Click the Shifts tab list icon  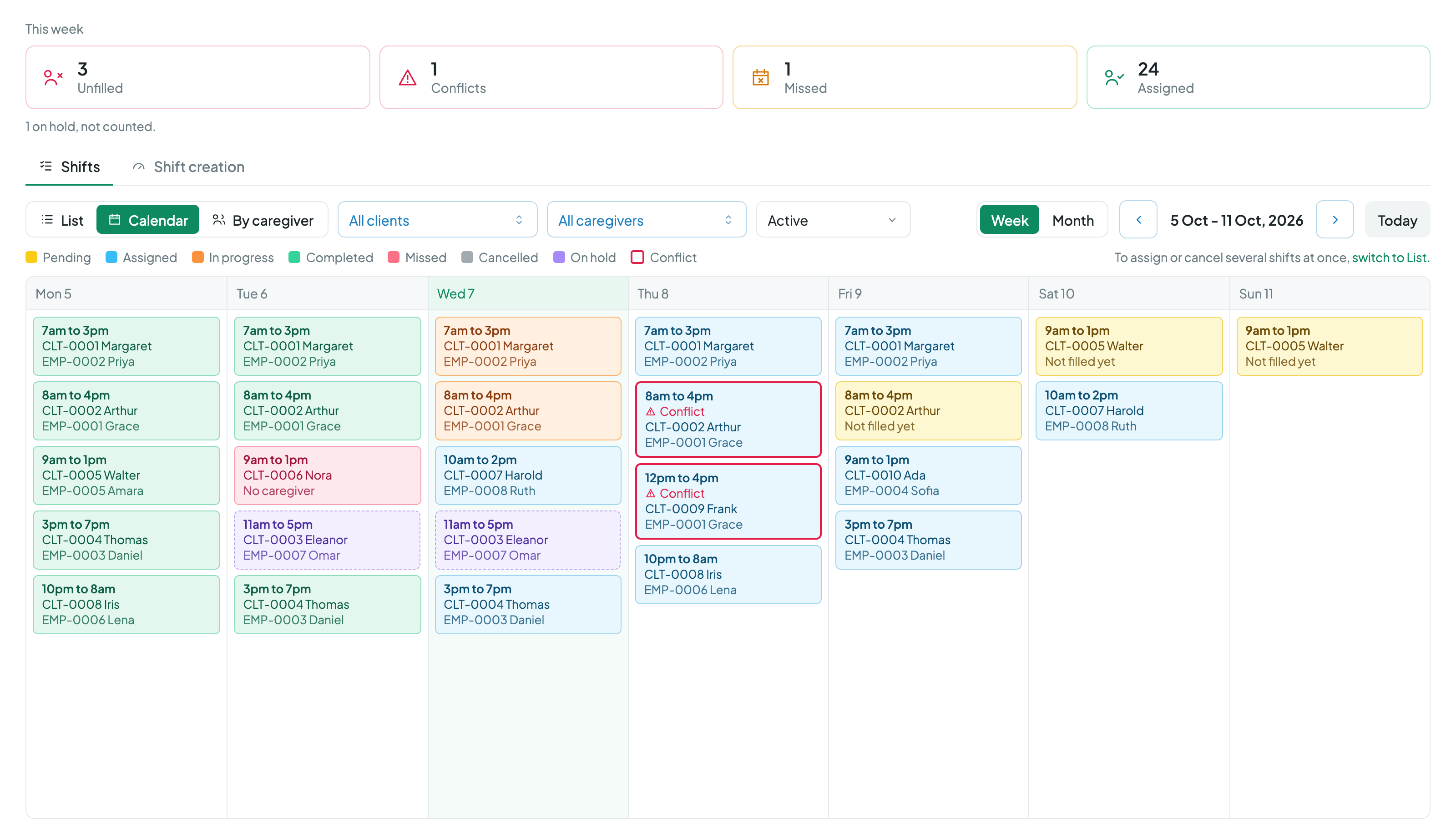click(x=46, y=166)
